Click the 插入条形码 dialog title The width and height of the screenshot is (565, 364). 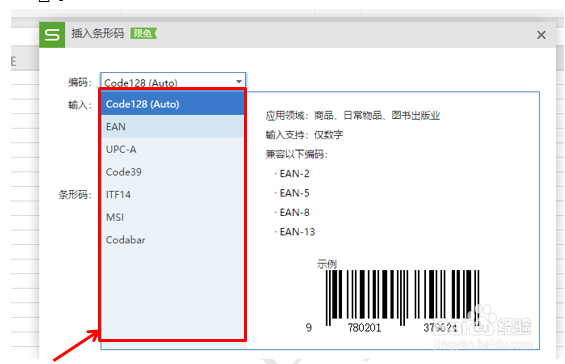coord(97,34)
